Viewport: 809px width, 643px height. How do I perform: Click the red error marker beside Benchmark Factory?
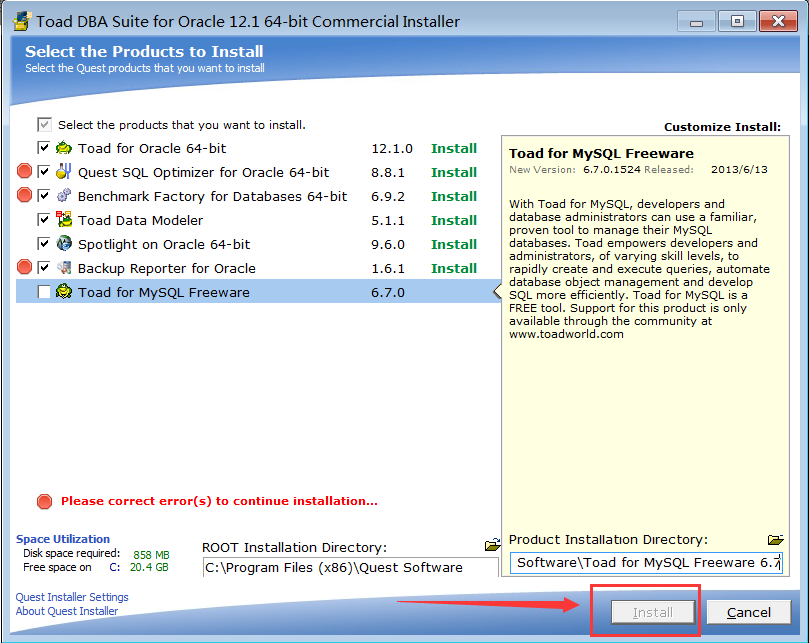point(24,195)
